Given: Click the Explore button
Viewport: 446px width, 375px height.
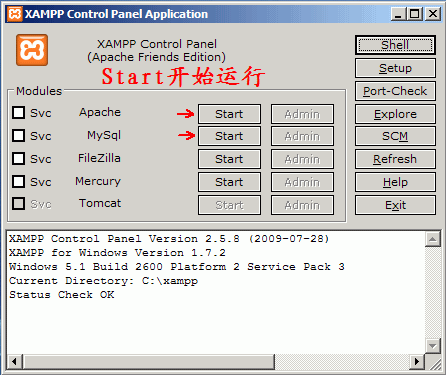Looking at the screenshot, I should pyautogui.click(x=395, y=114).
